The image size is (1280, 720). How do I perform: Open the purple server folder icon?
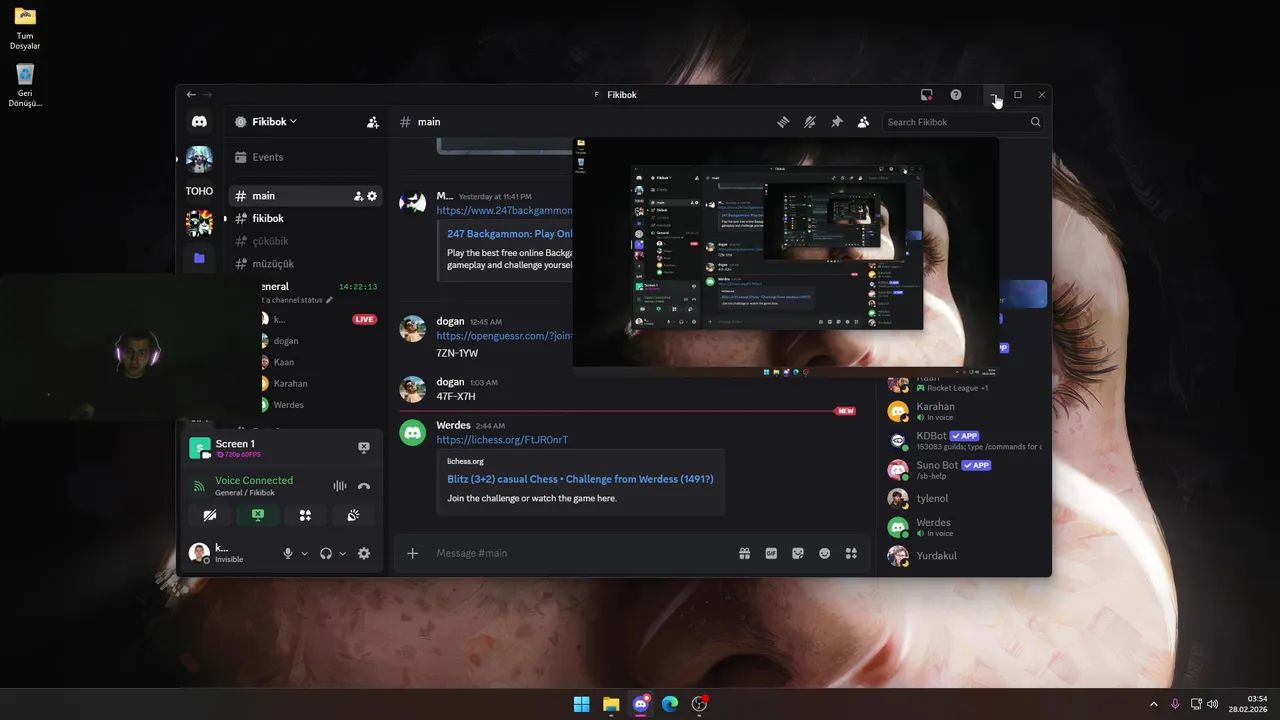tap(199, 258)
